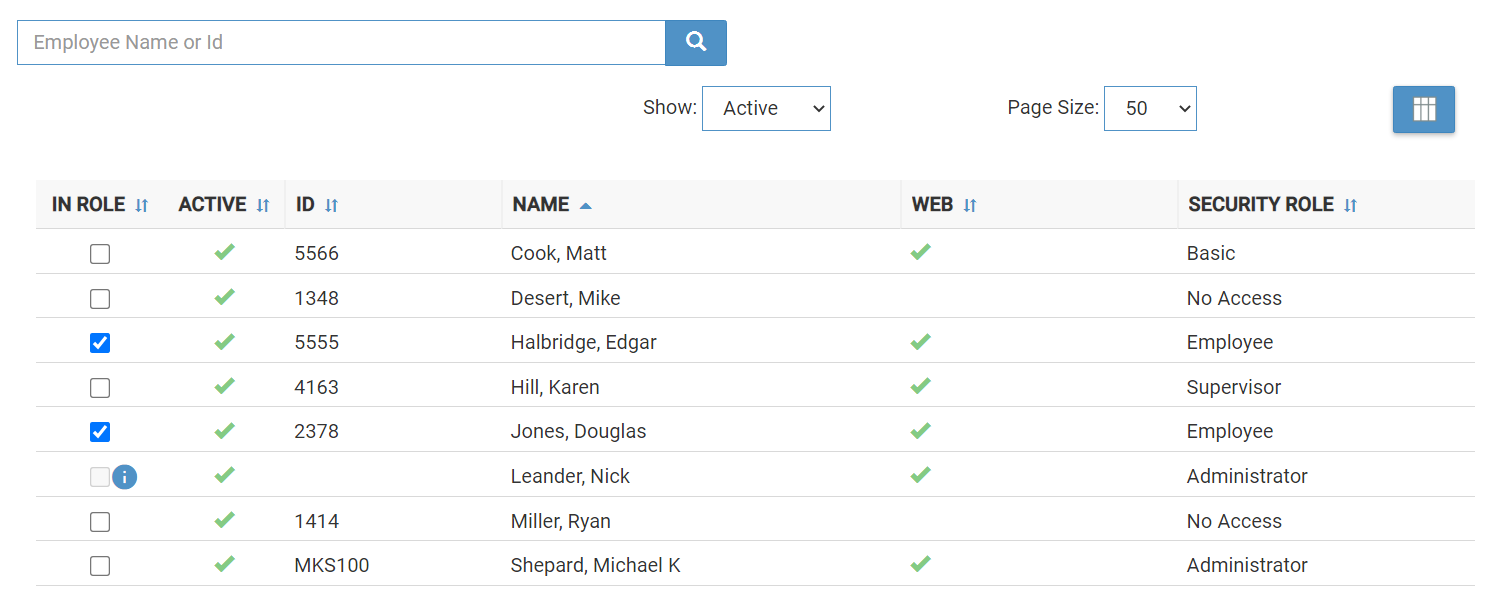Image resolution: width=1496 pixels, height=612 pixels.
Task: Uncheck In Role for Jones, Douglas
Action: coord(100,432)
